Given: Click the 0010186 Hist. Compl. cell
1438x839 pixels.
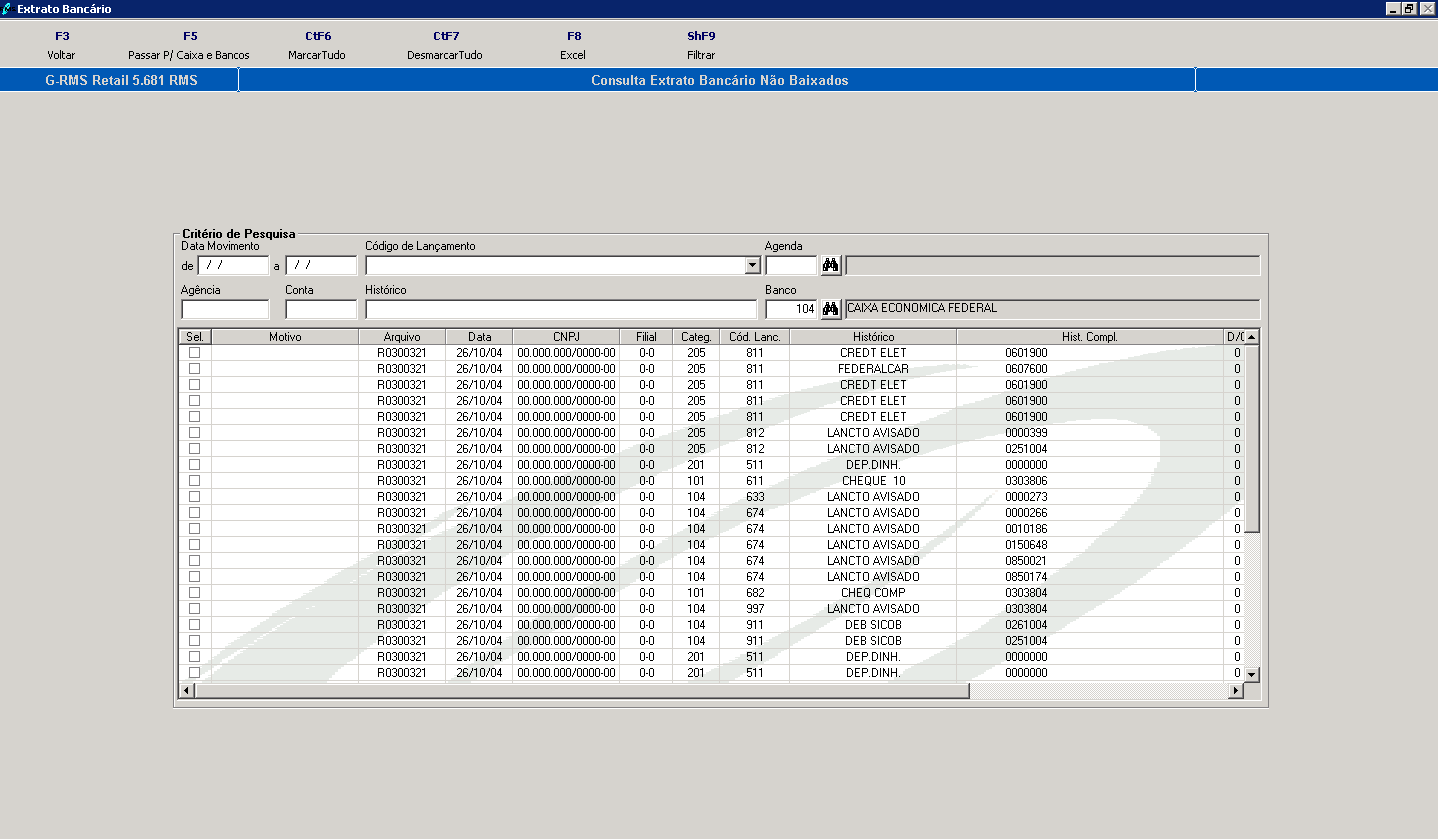Looking at the screenshot, I should [1090, 529].
